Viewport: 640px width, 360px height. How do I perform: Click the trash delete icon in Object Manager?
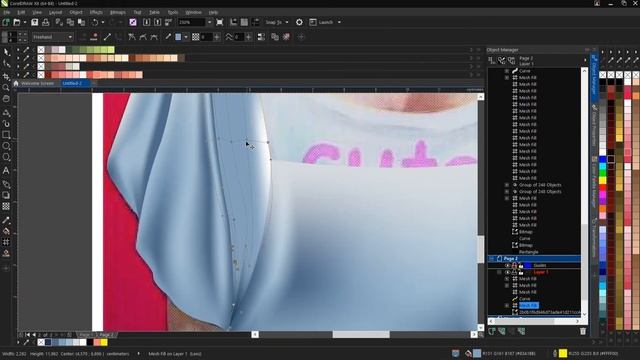pos(583,331)
